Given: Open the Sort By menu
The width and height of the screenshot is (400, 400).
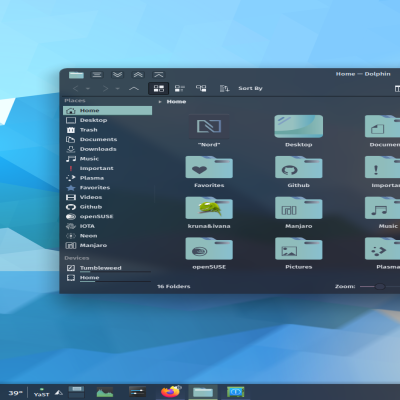Looking at the screenshot, I should coord(250,88).
